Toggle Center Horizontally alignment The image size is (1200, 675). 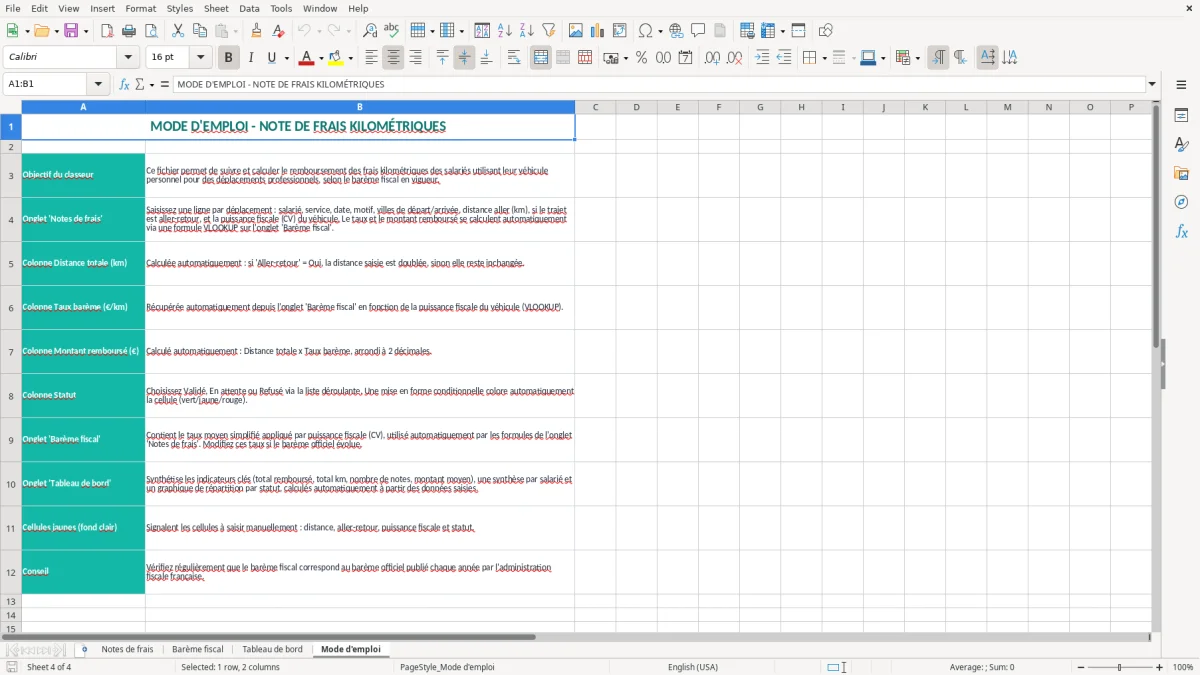(x=393, y=58)
